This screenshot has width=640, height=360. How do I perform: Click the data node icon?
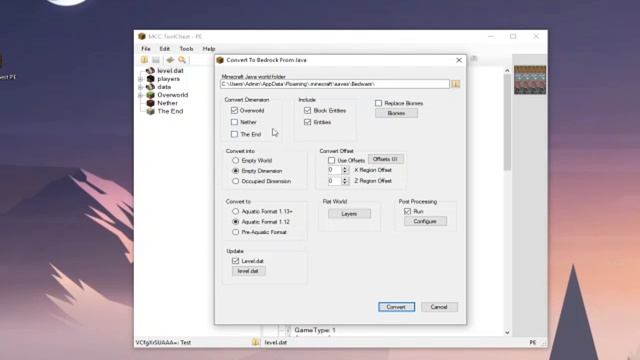[x=150, y=87]
